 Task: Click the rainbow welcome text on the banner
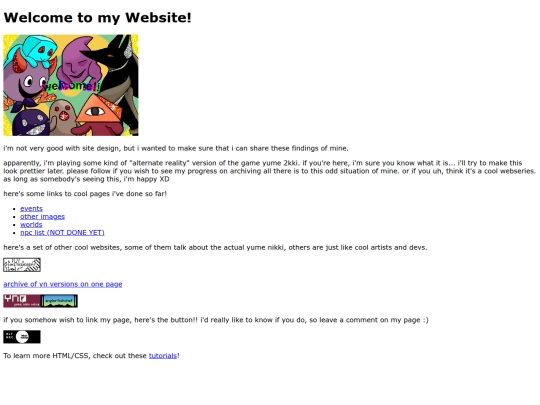coord(72,85)
